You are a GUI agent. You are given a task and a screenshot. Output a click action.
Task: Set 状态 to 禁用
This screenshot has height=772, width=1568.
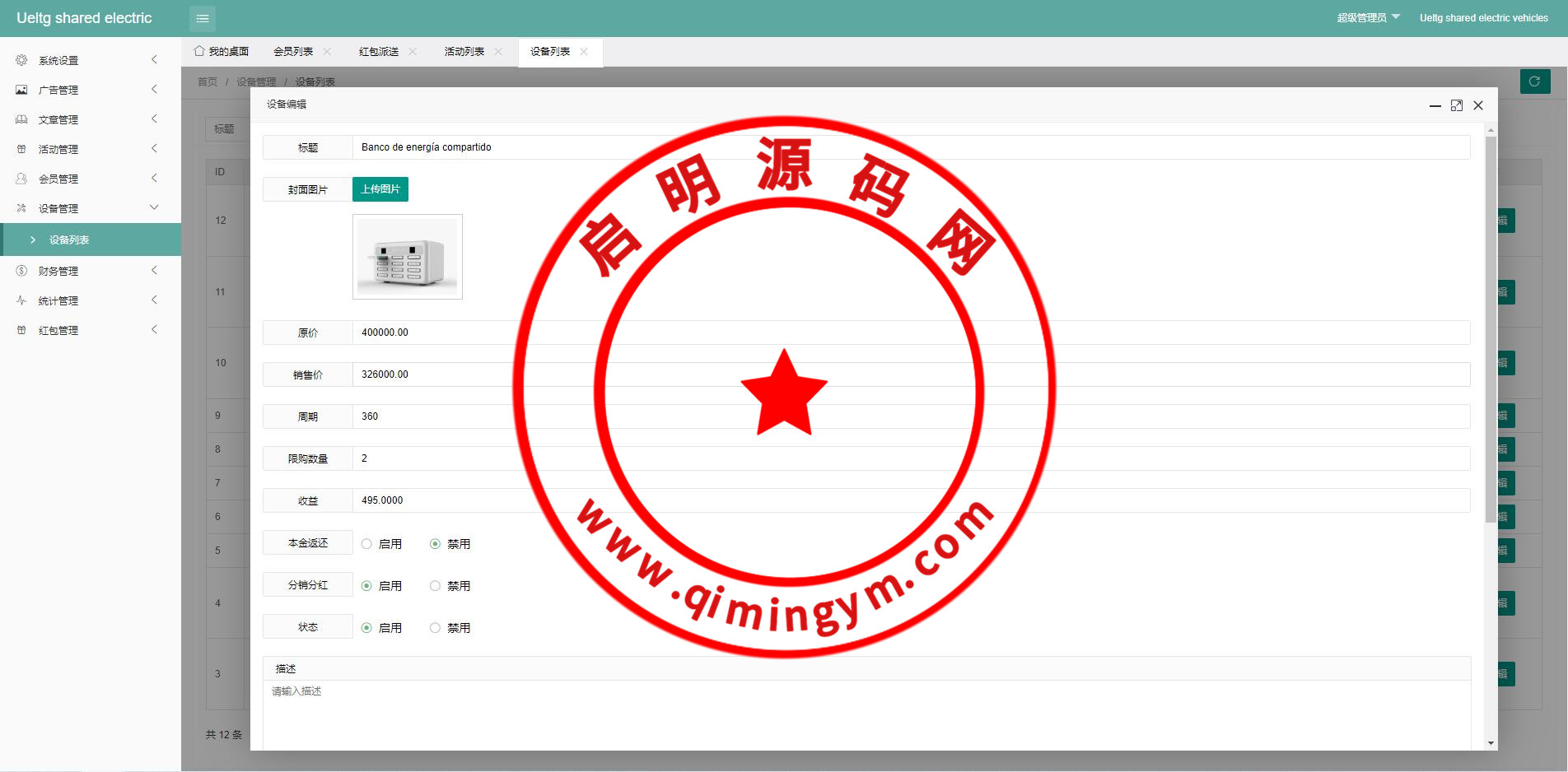click(x=435, y=628)
